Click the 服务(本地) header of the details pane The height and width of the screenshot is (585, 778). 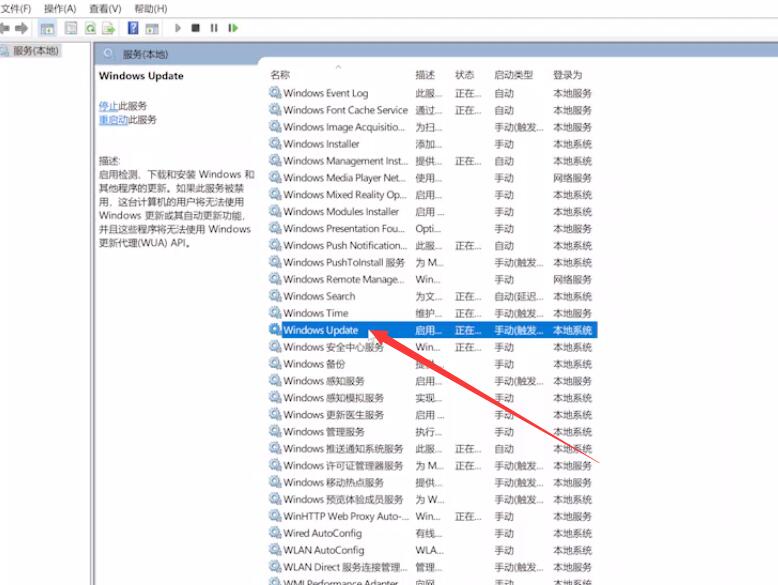tap(145, 54)
